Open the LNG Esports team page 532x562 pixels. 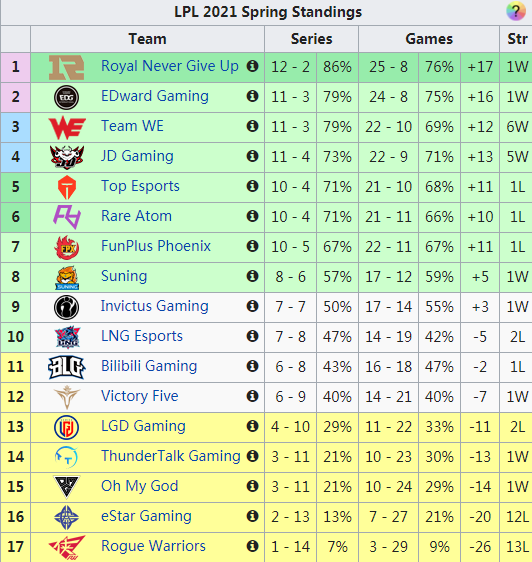142,336
